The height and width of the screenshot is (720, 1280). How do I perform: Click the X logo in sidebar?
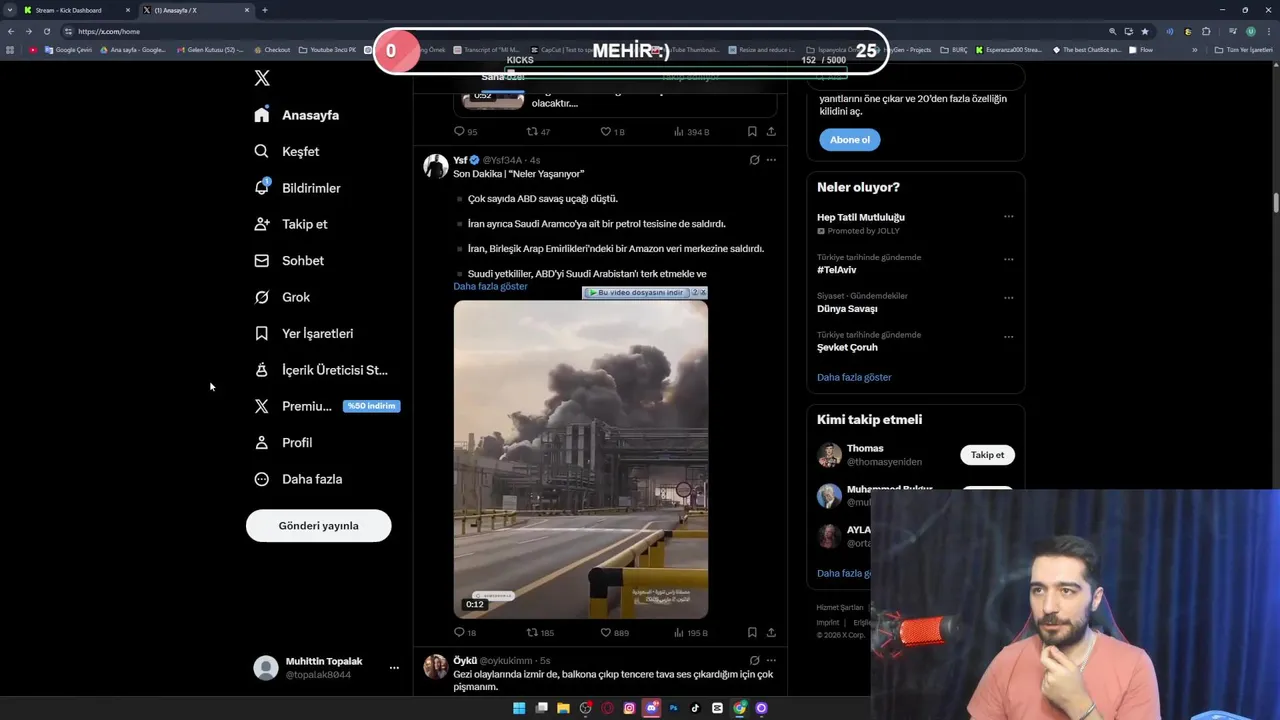(262, 78)
